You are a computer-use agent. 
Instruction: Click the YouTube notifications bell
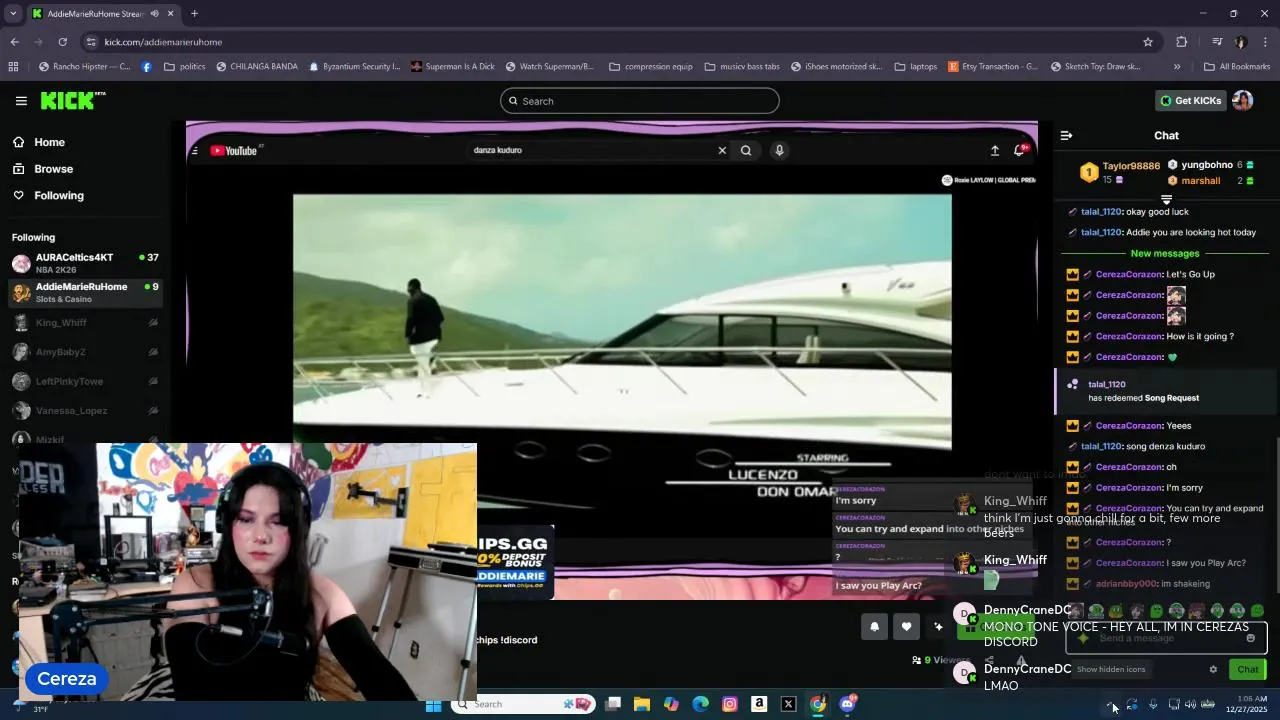(1020, 151)
